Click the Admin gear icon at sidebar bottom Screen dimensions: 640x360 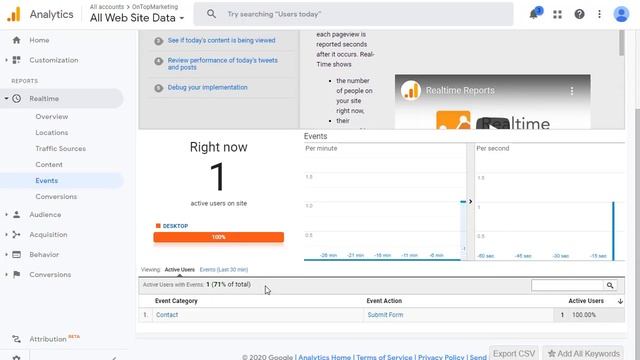16,358
